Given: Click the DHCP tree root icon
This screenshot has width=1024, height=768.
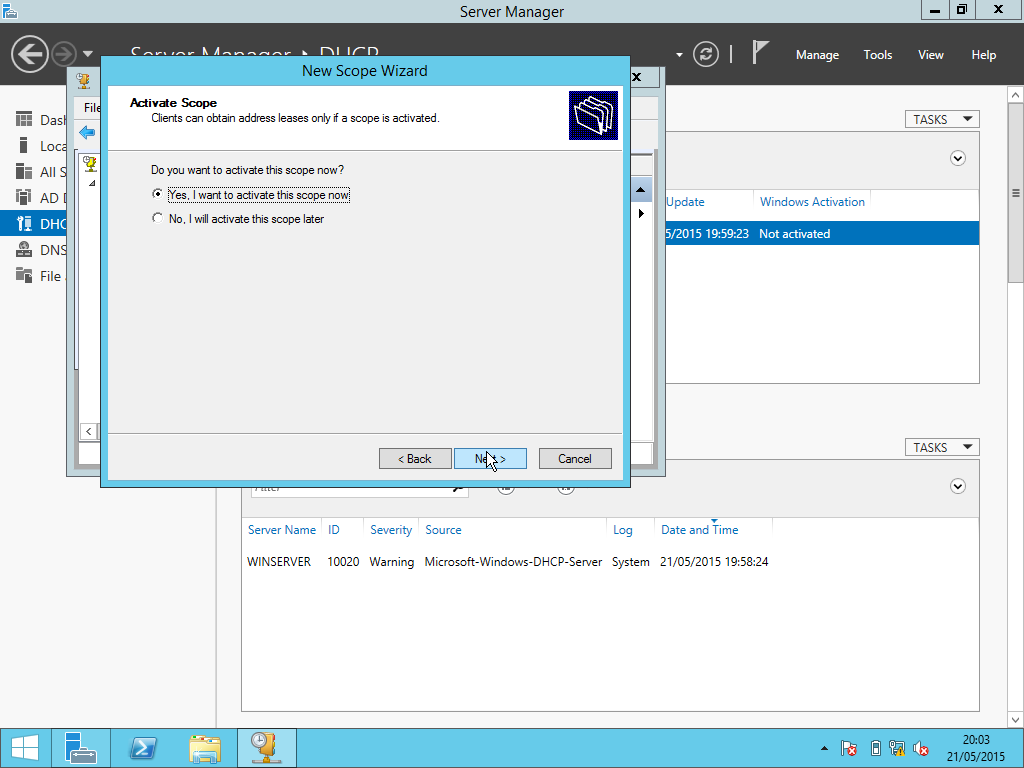Looking at the screenshot, I should click(x=90, y=163).
